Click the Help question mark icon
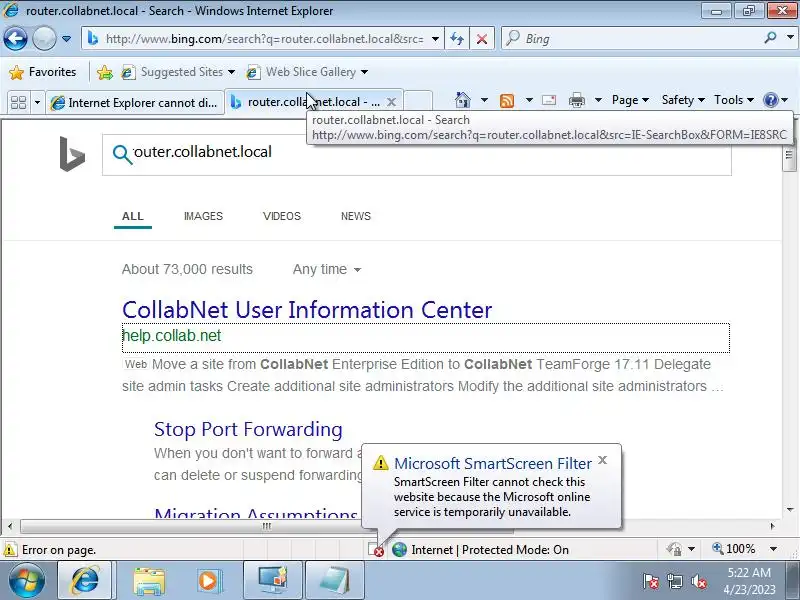This screenshot has height=600, width=800. click(x=770, y=100)
